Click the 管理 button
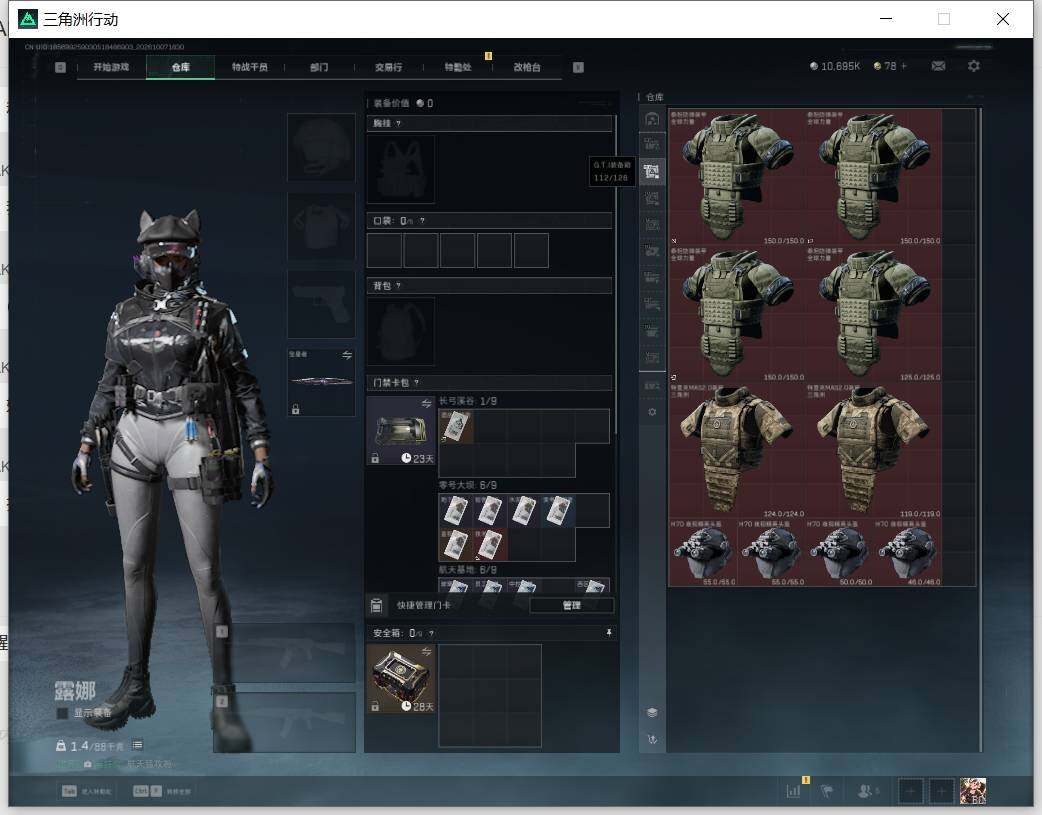 [572, 605]
